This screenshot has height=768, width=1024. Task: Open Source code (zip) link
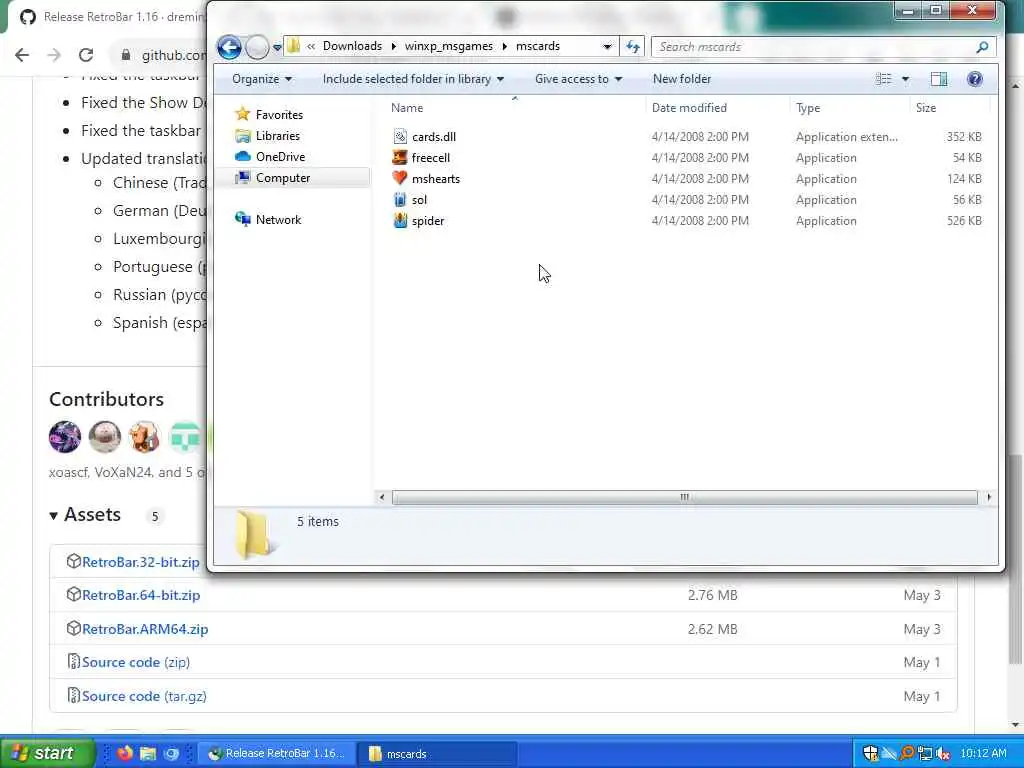coord(136,662)
